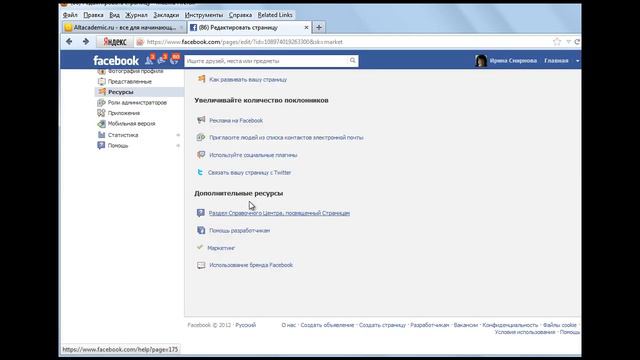
Task: Select Фотография профиля in the sidebar
Action: pyautogui.click(x=135, y=71)
